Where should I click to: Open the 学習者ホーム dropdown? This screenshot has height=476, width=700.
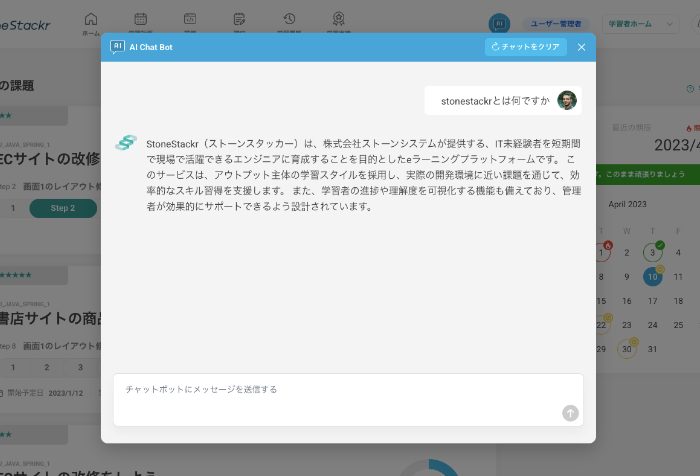[641, 24]
